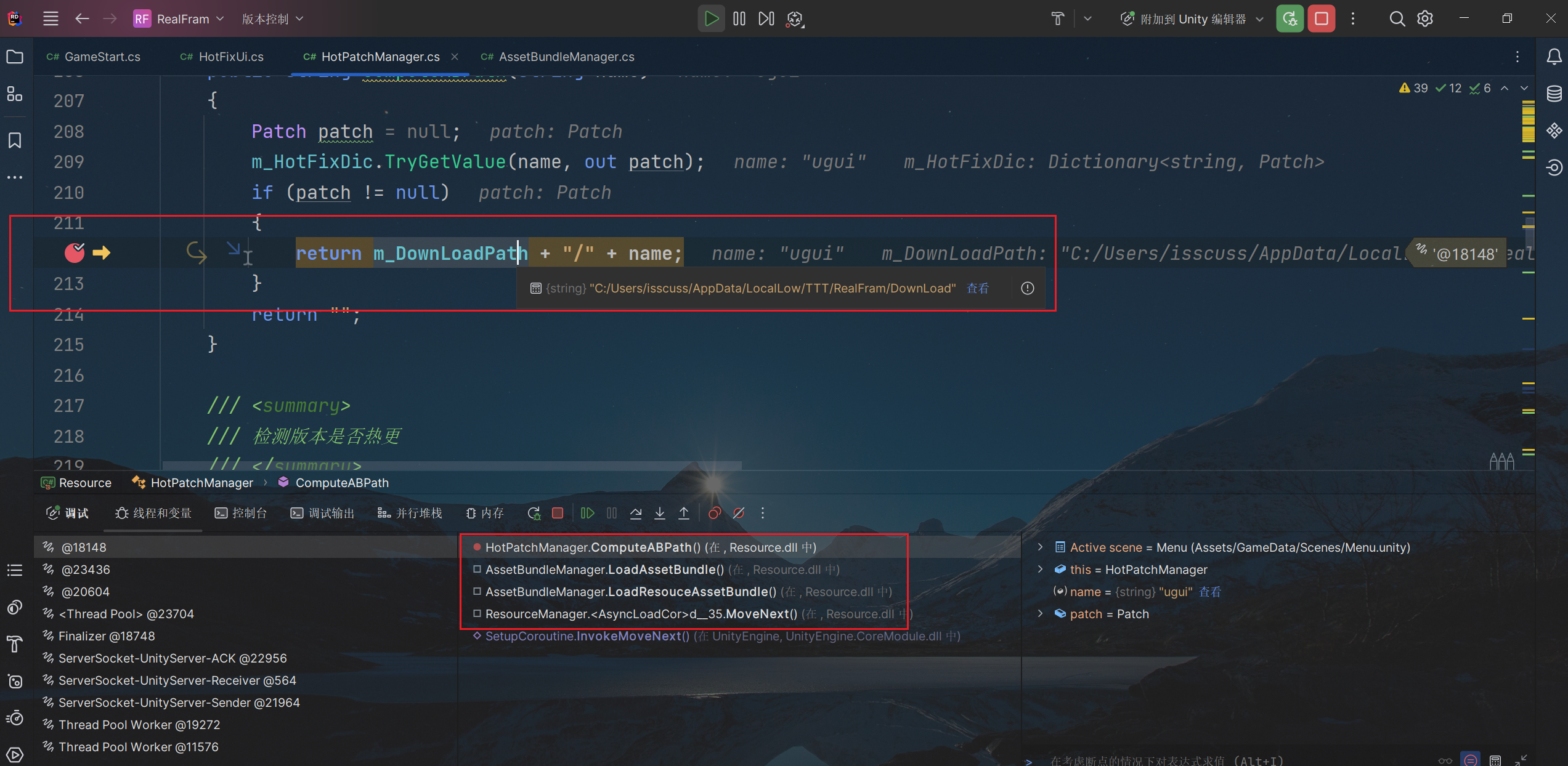1568x766 pixels.
Task: Click Step Out upward-arrow icon
Action: [x=684, y=513]
